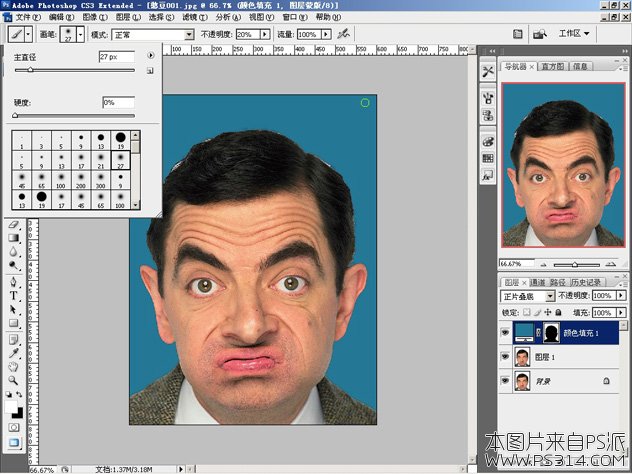Click the foreground color swatch
This screenshot has width=632, height=474.
12,405
